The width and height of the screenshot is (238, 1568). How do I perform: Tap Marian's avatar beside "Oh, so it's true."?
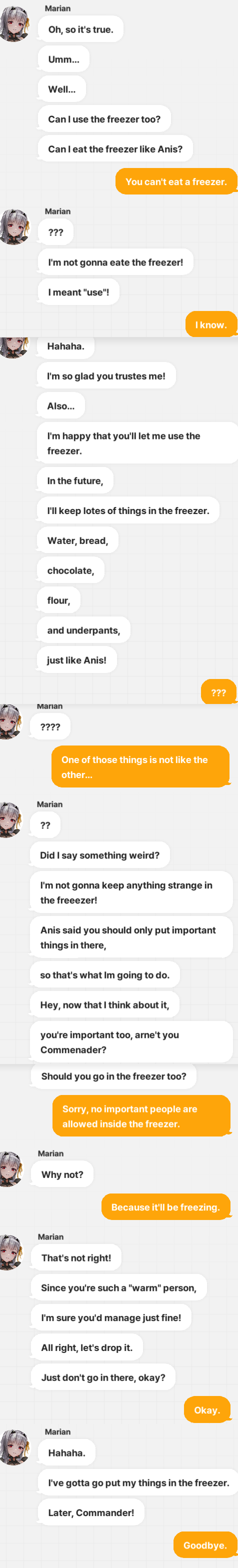click(x=14, y=23)
